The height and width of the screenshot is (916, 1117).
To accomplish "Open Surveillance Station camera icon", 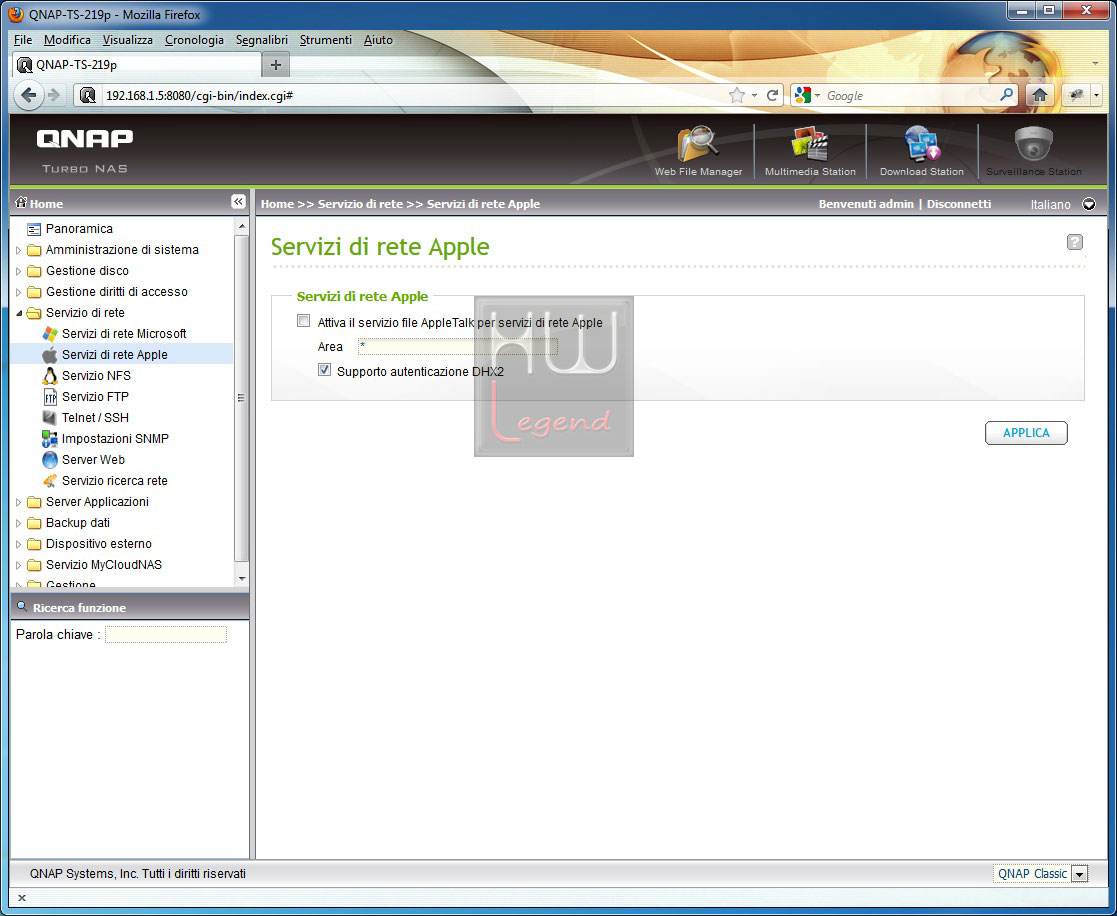I will coord(1034,145).
